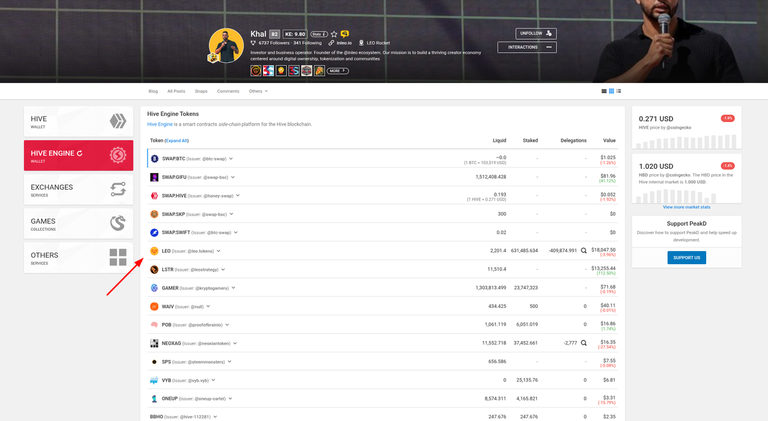
Task: Click the KE: 9.80 badge
Action: pos(295,34)
